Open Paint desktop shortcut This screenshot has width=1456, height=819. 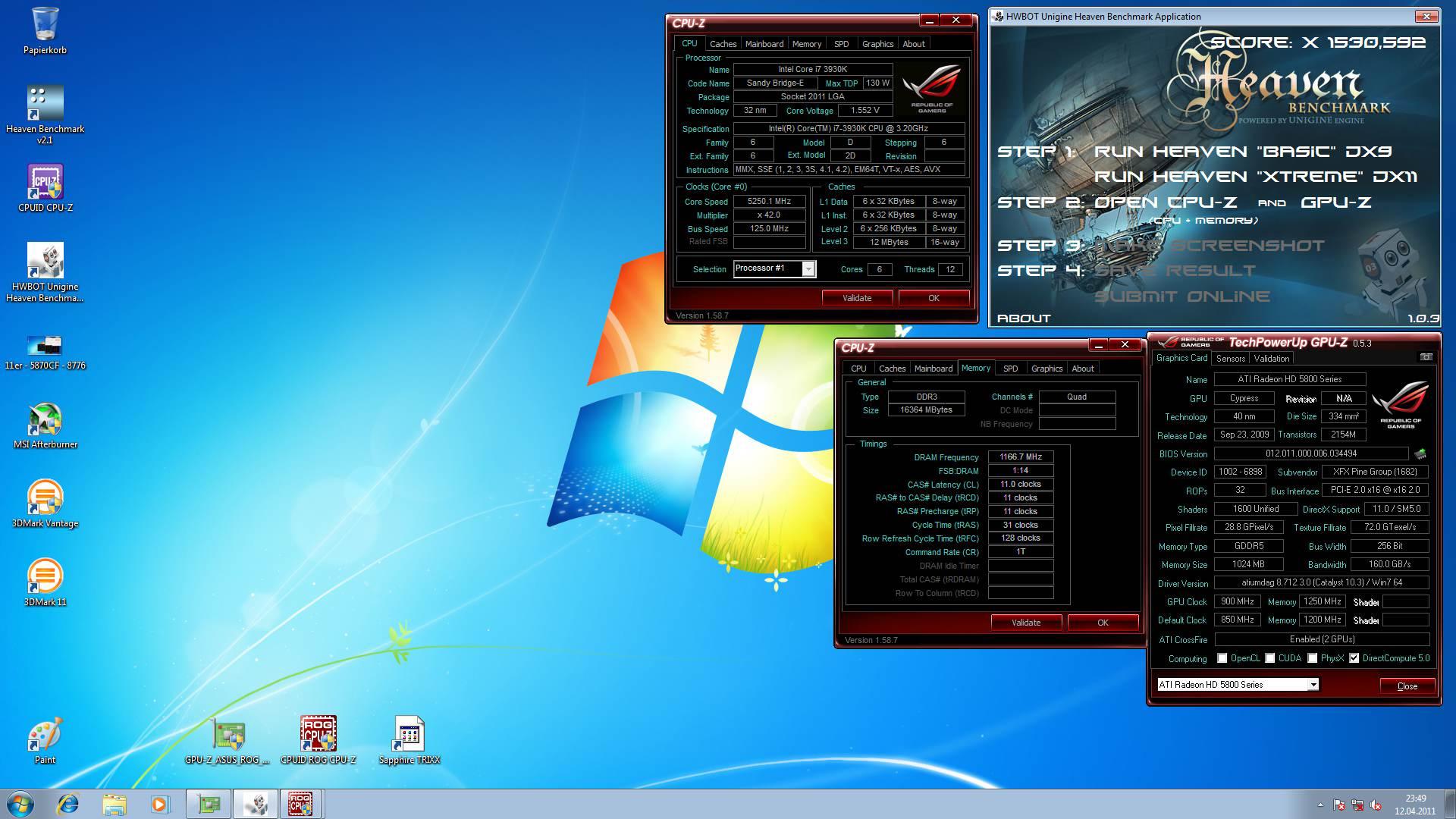(x=45, y=740)
